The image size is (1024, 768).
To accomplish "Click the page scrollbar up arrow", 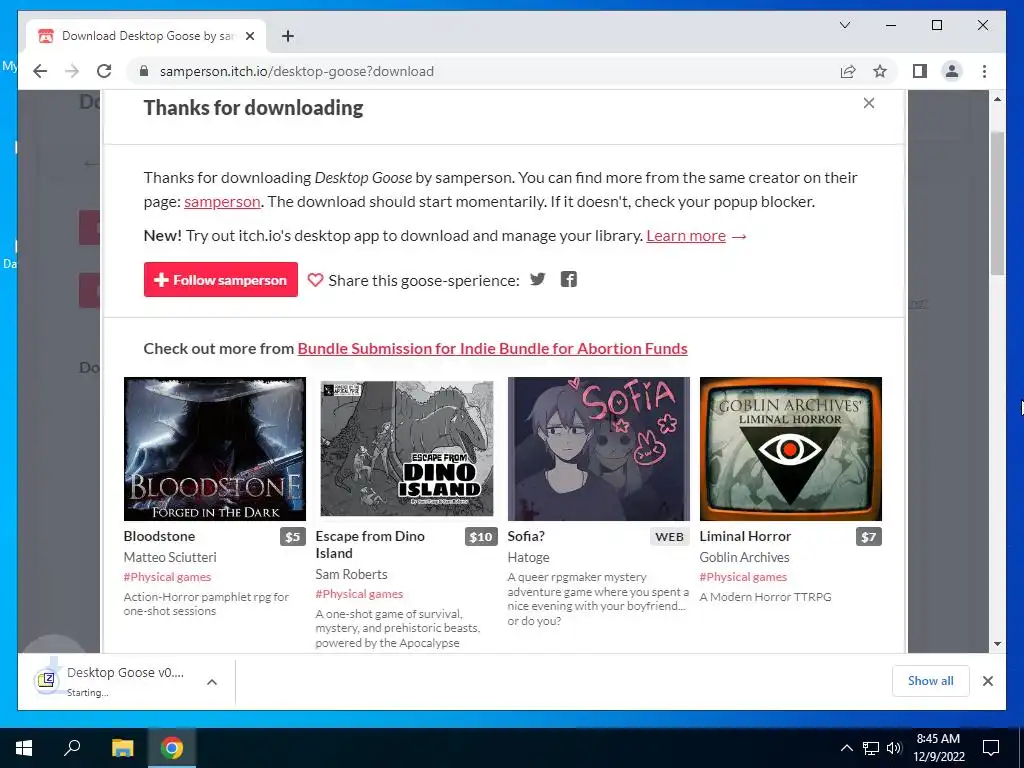I will 997,99.
